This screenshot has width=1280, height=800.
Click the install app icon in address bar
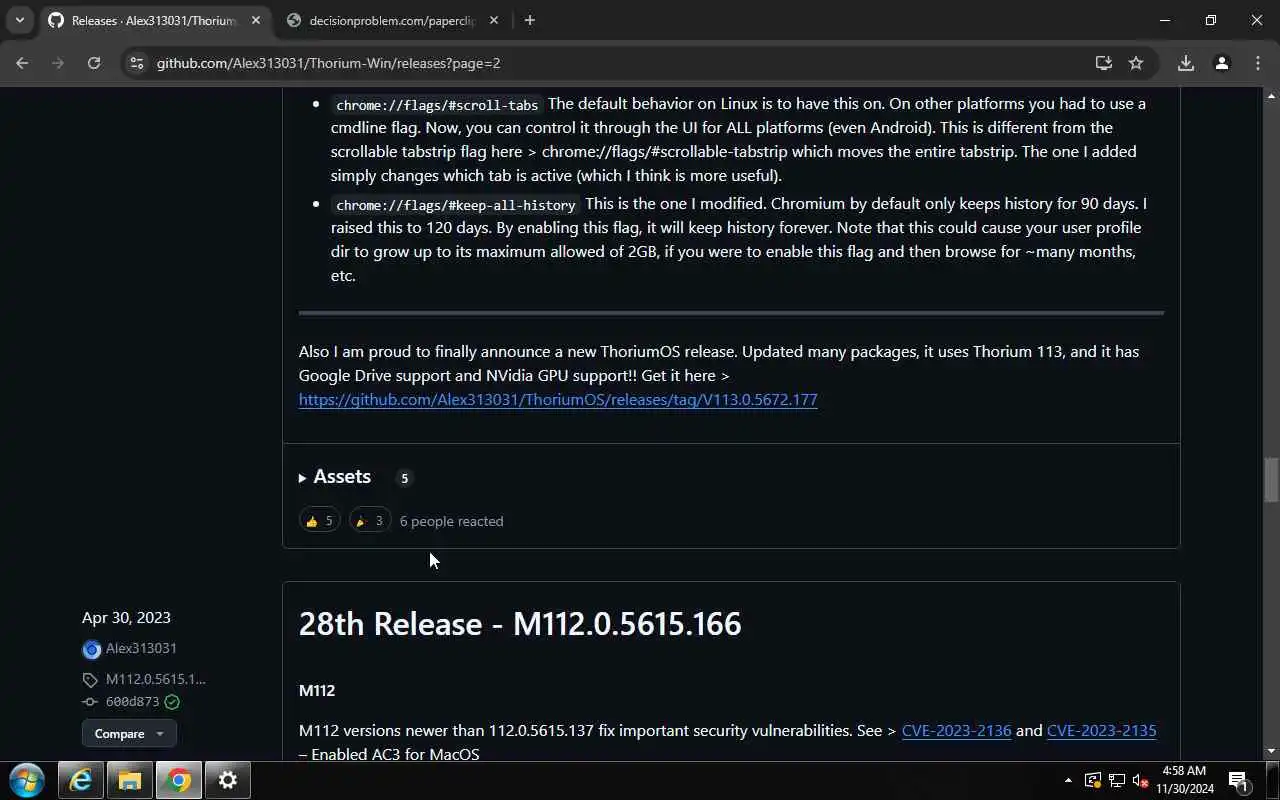[x=1104, y=63]
